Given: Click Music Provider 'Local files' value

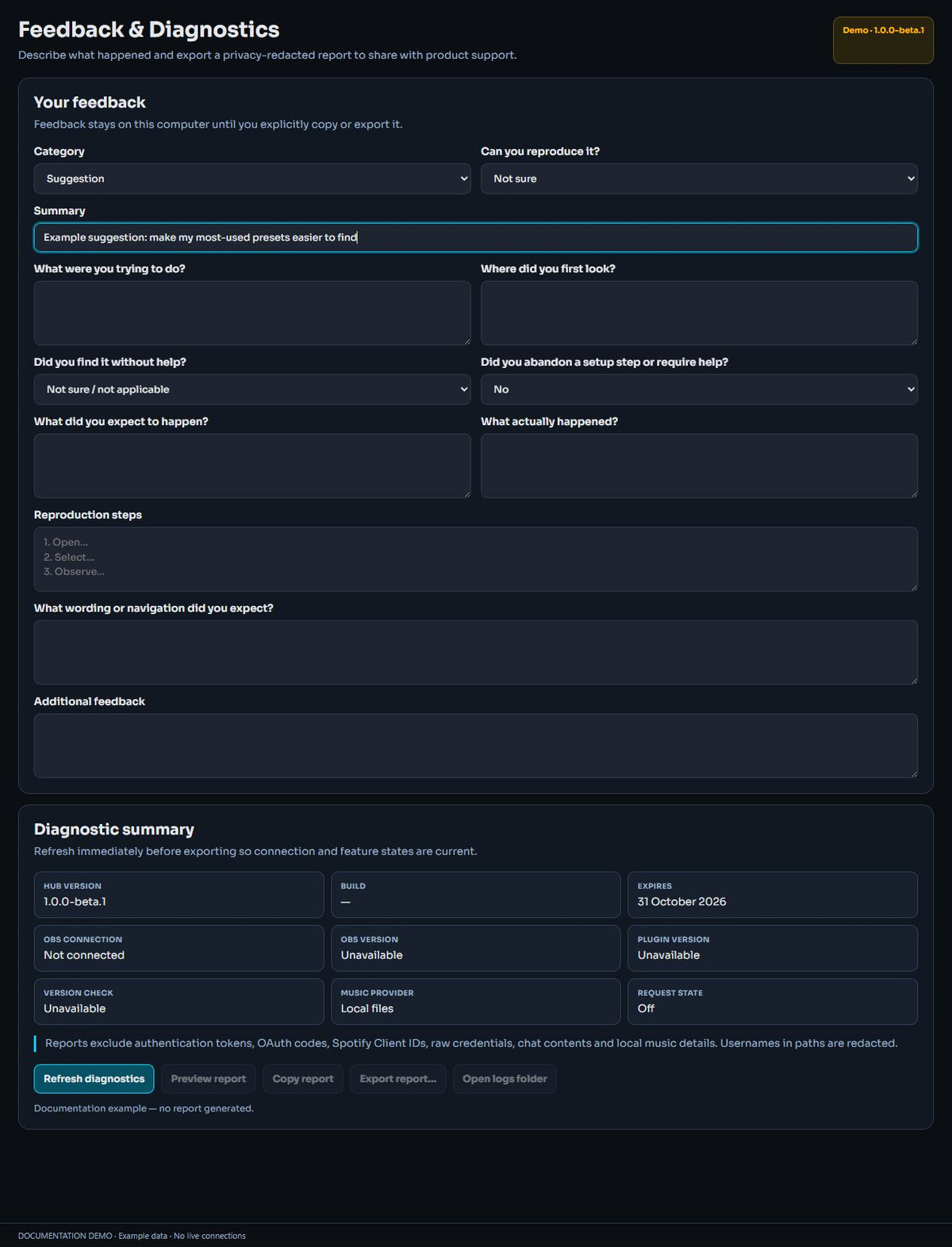Looking at the screenshot, I should pyautogui.click(x=367, y=1008).
